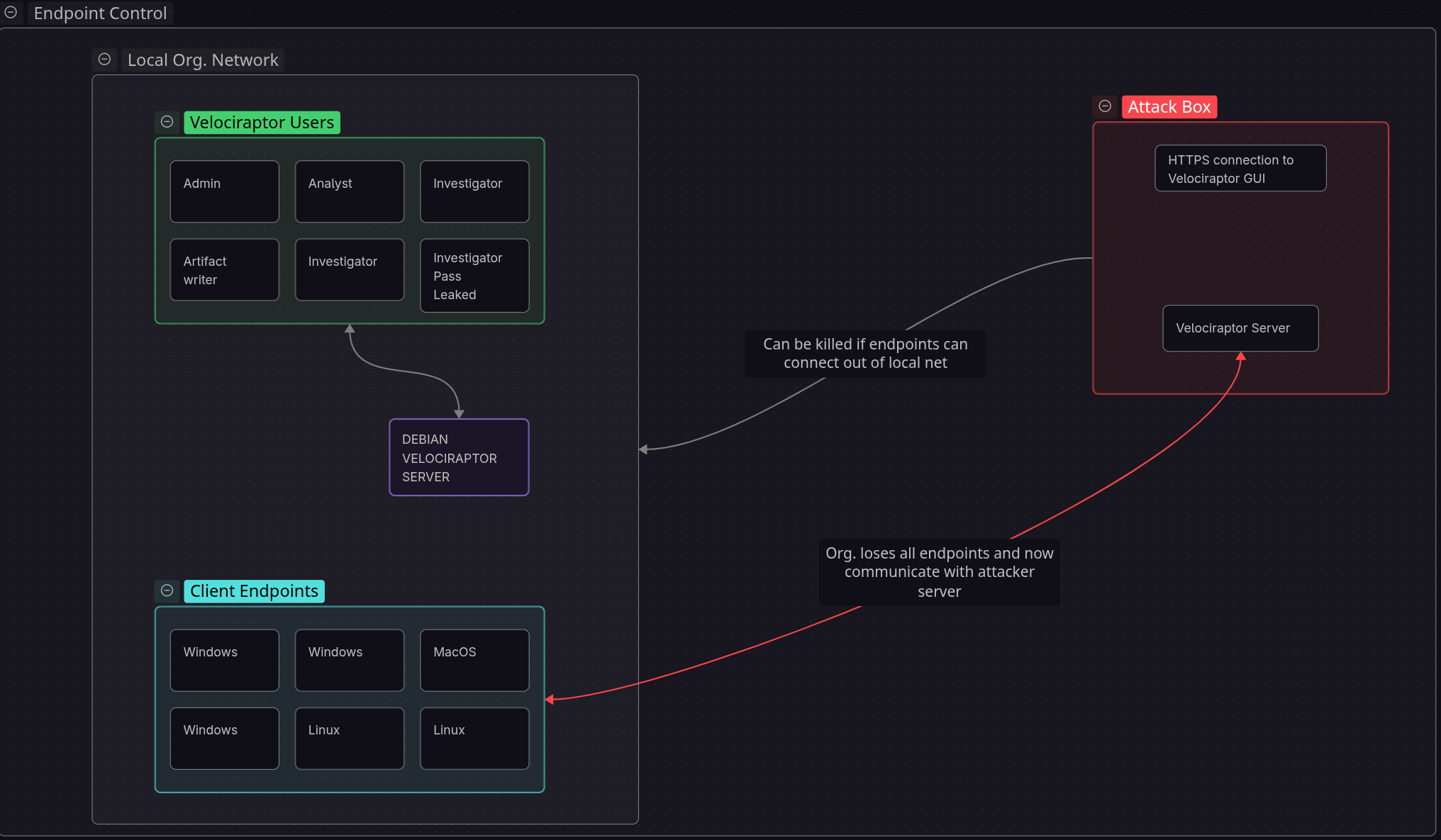Select the Windows node beside MacOS
The width and height of the screenshot is (1441, 840).
pyautogui.click(x=350, y=660)
